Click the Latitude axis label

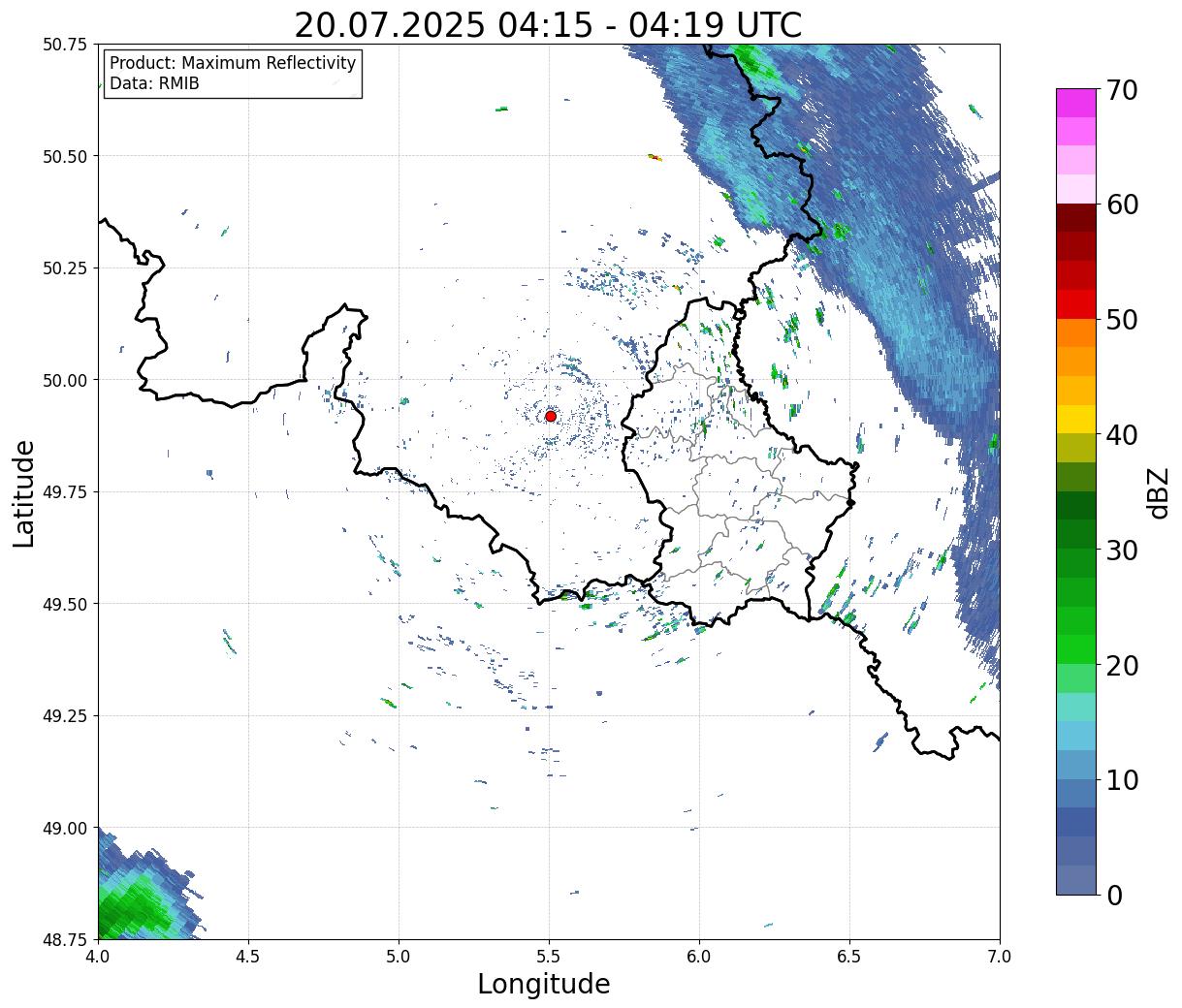click(x=24, y=492)
